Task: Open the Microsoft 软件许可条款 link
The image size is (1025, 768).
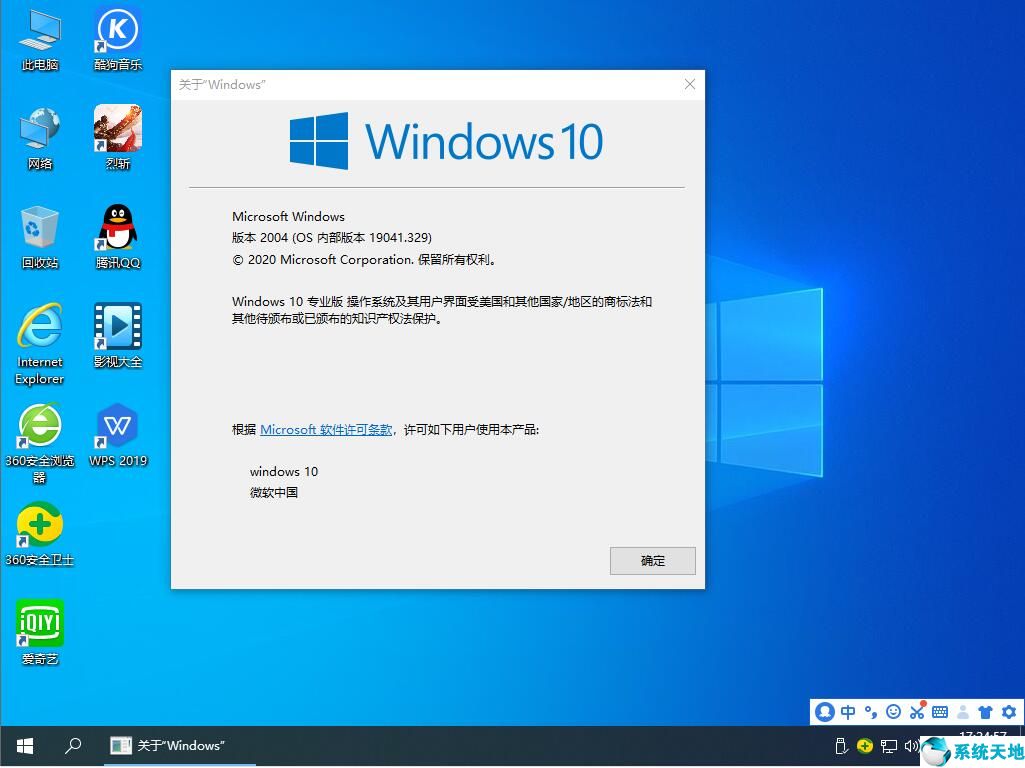Action: pyautogui.click(x=326, y=430)
